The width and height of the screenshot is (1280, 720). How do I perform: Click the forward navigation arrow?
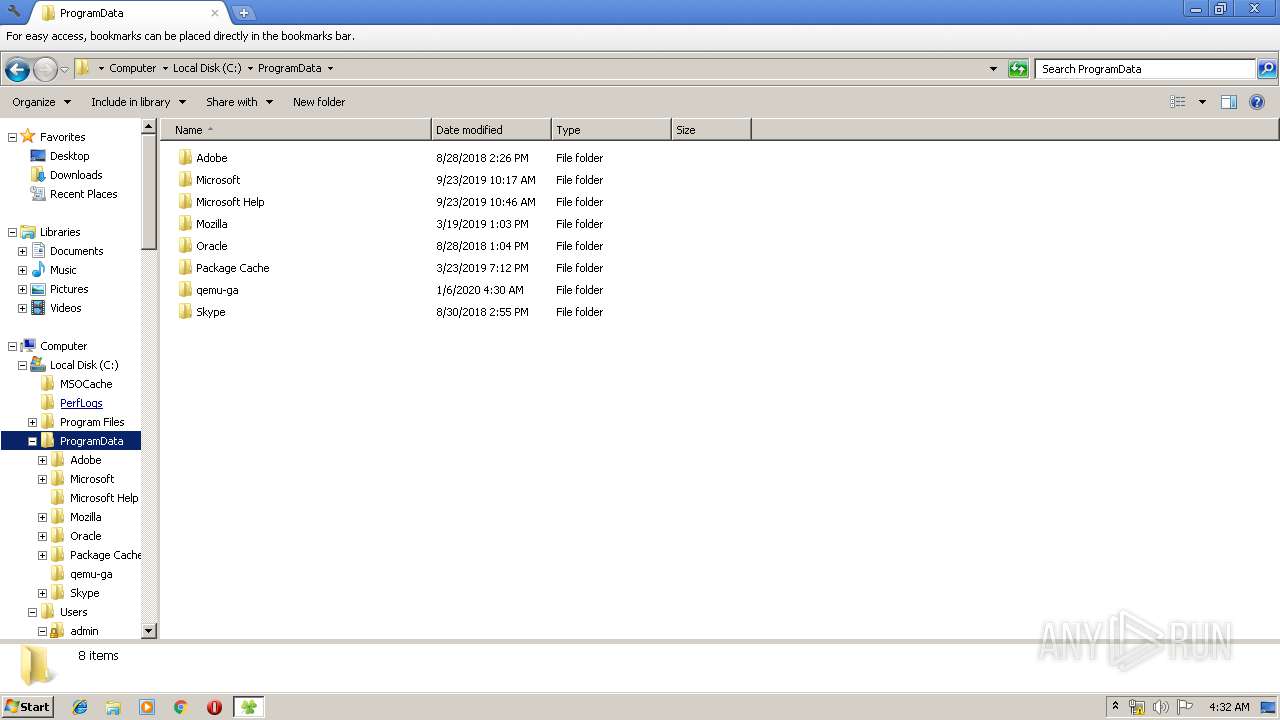pos(45,69)
